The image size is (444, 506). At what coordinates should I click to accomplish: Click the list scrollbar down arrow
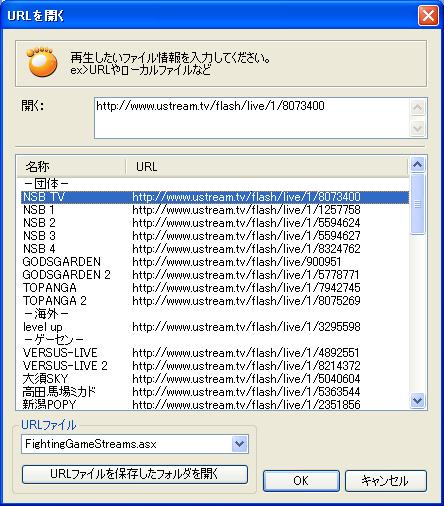coord(417,400)
